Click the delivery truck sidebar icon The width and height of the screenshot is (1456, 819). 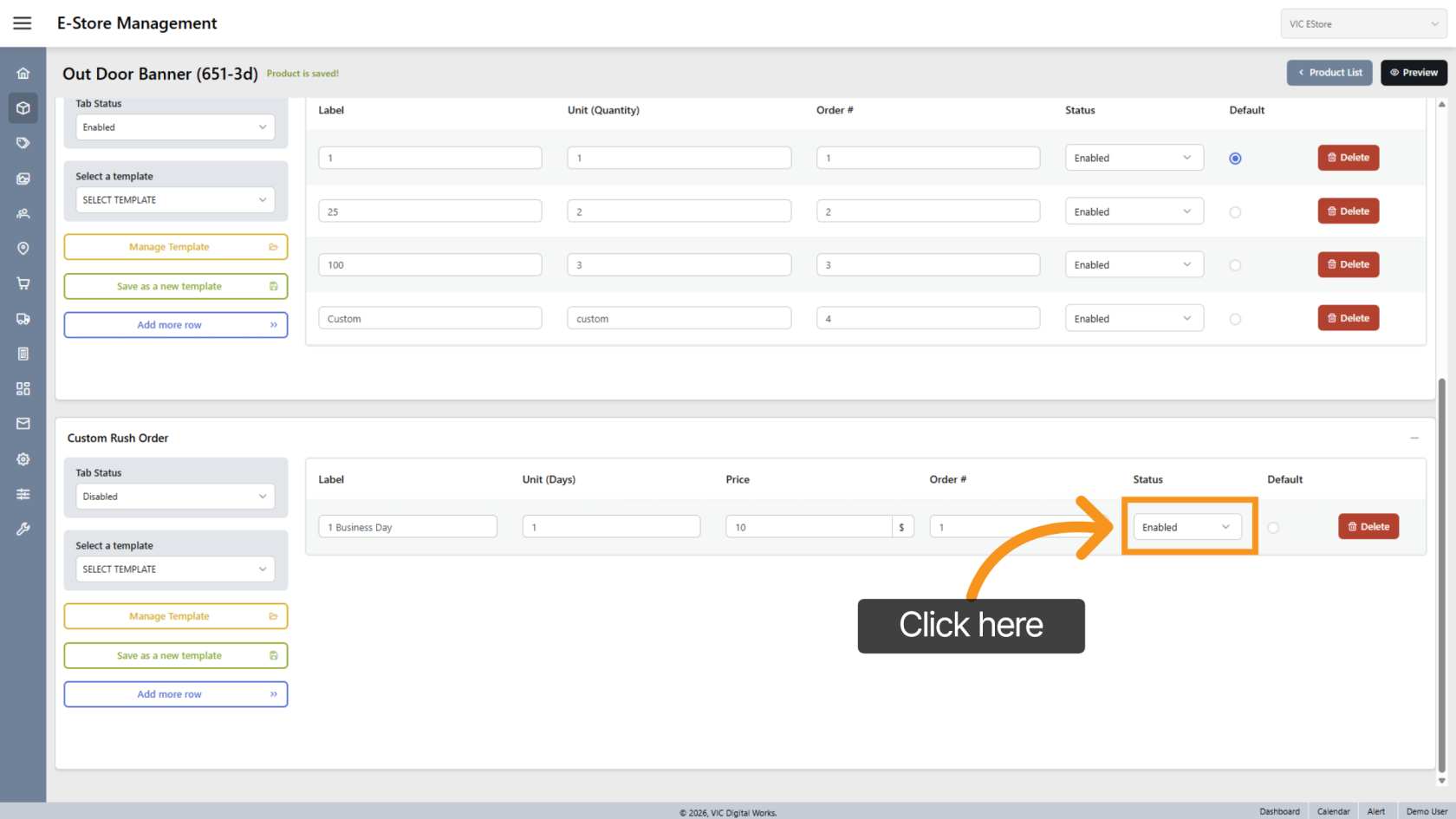23,319
